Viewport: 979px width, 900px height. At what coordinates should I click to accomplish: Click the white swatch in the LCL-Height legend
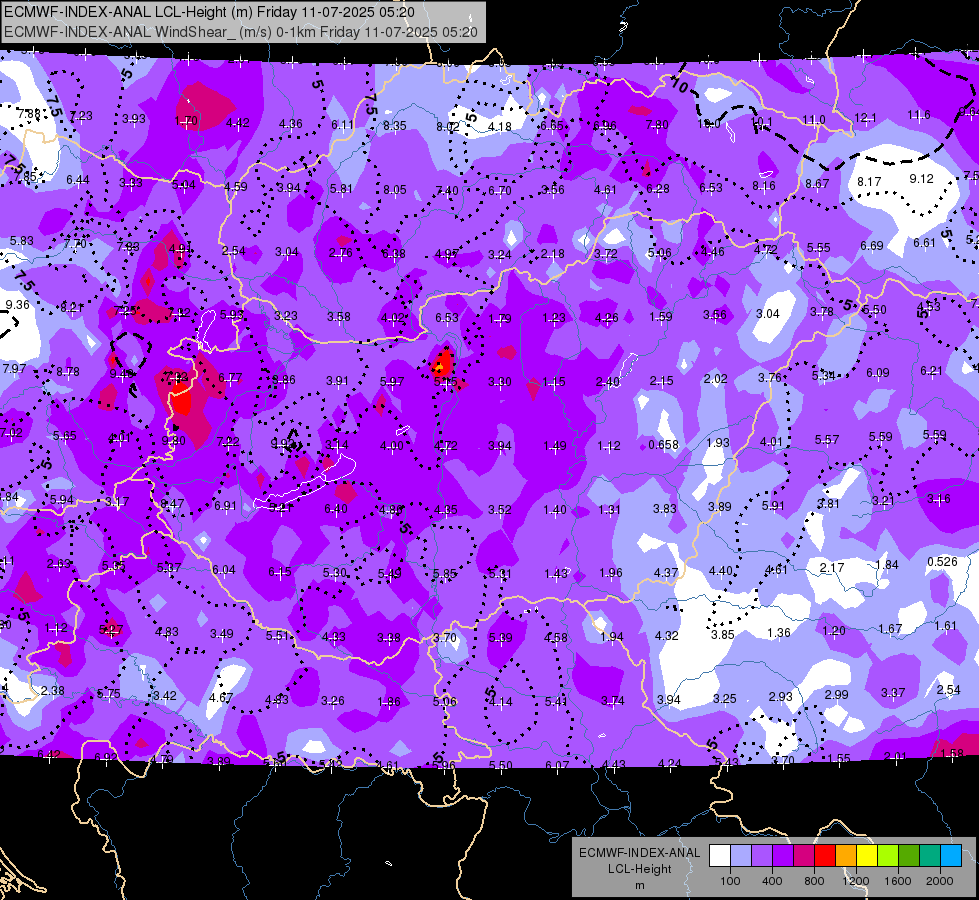click(x=720, y=856)
